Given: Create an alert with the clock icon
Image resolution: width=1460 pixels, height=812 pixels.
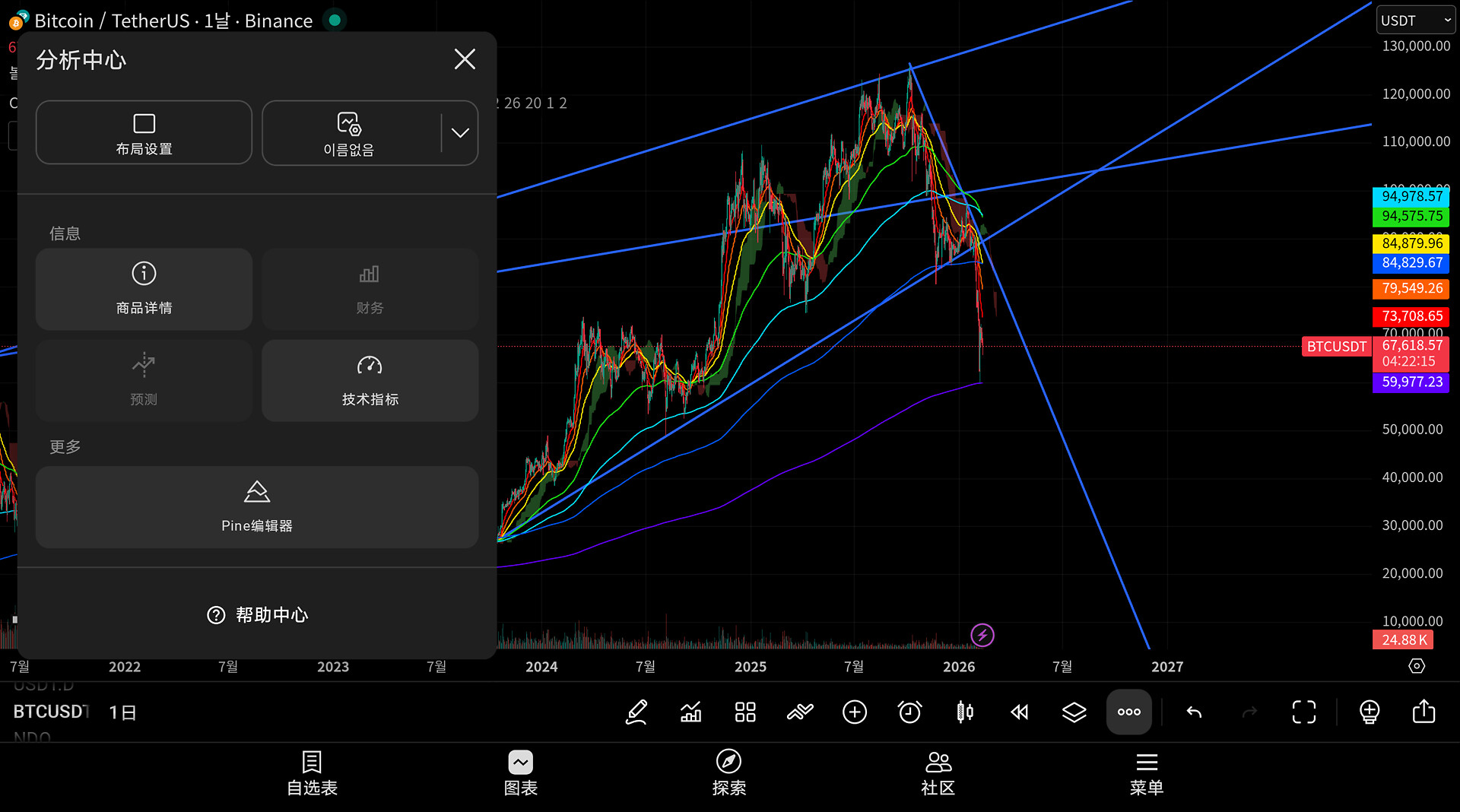Looking at the screenshot, I should (909, 712).
